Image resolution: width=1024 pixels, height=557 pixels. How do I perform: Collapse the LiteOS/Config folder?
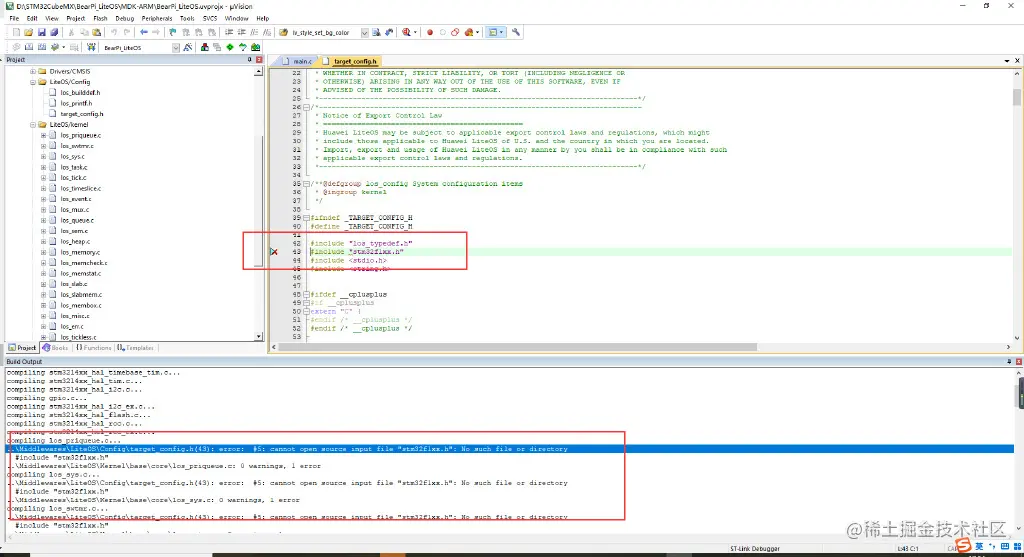[33, 82]
